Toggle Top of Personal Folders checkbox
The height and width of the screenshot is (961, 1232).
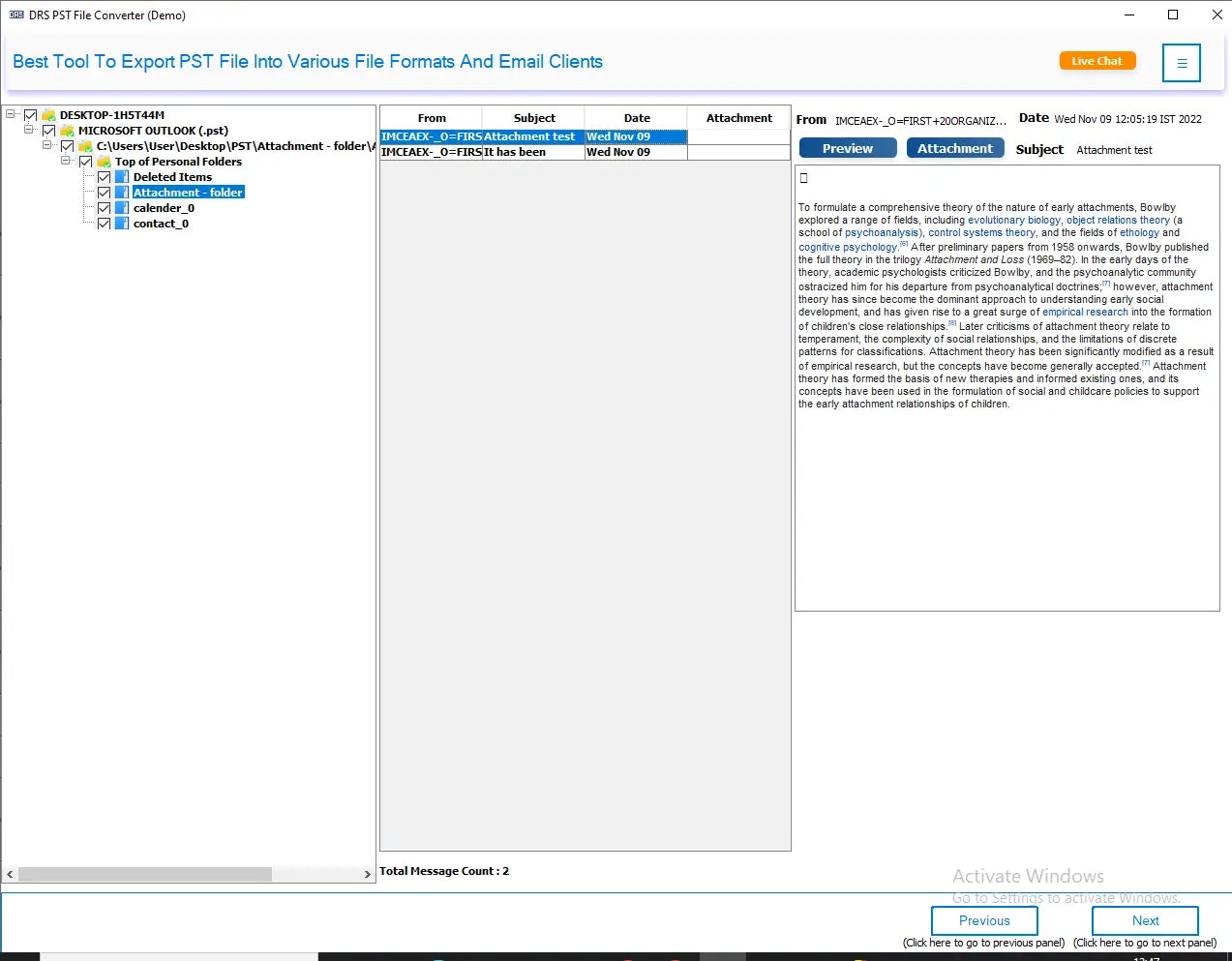pyautogui.click(x=85, y=162)
